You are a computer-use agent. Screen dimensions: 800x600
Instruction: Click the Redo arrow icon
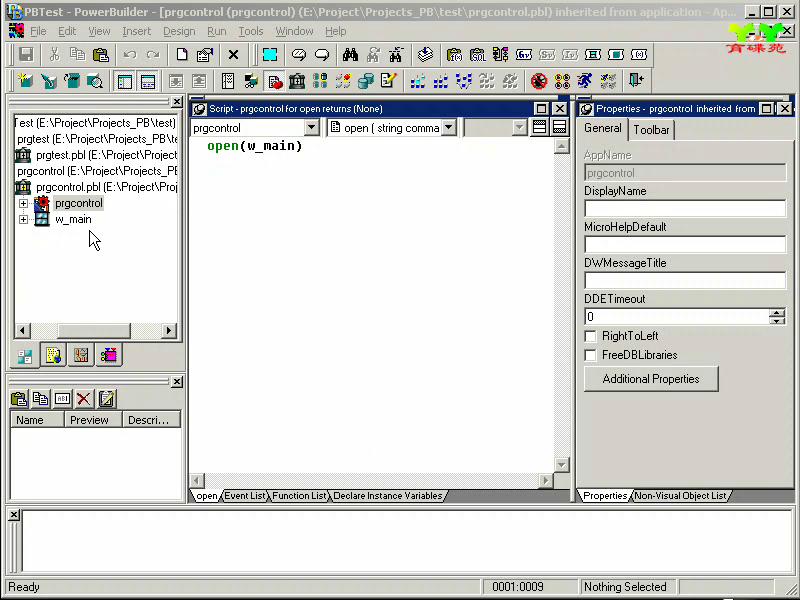153,55
